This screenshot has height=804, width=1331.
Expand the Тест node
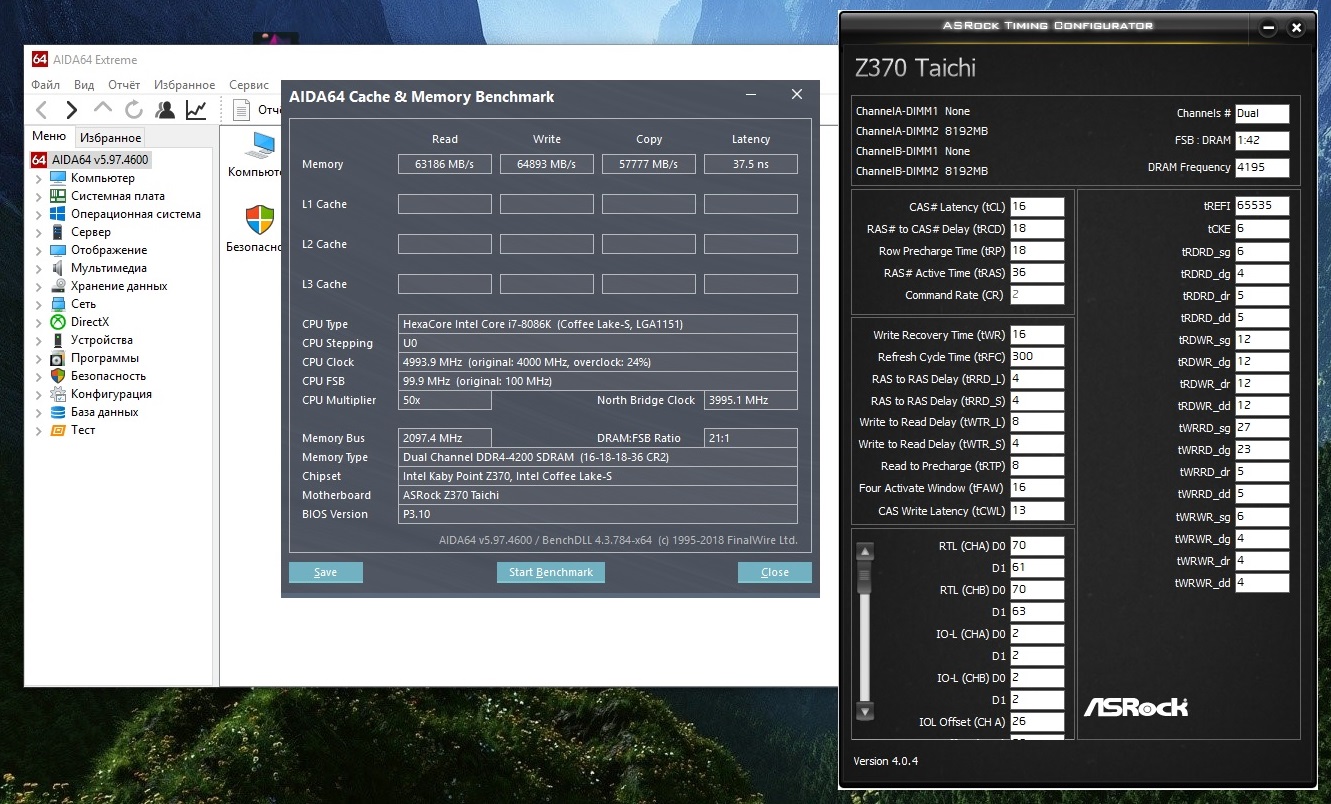(x=39, y=430)
